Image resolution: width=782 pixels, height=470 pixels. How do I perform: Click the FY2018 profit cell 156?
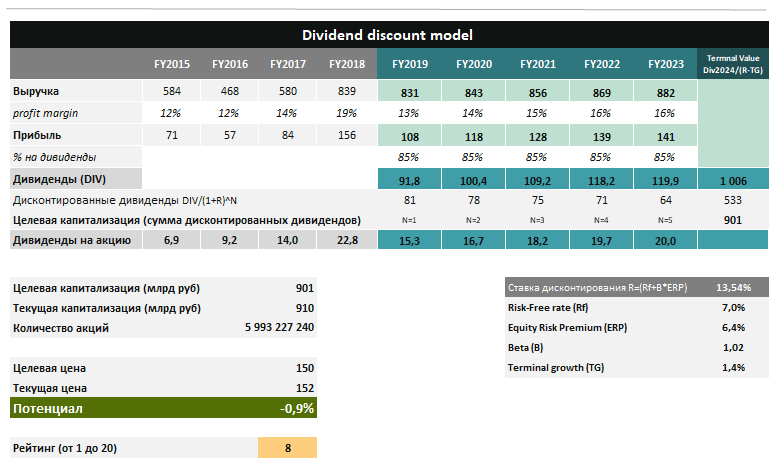(x=346, y=135)
